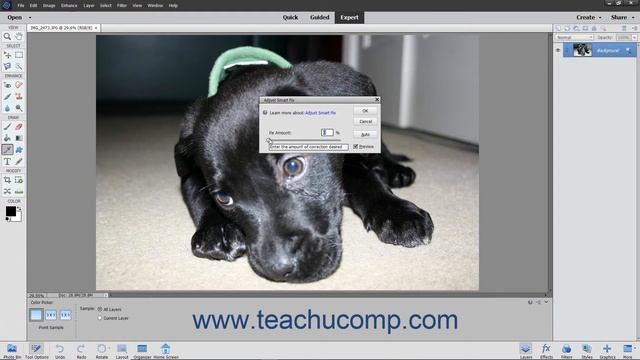
Task: Open the Enhance menu
Action: pos(69,6)
